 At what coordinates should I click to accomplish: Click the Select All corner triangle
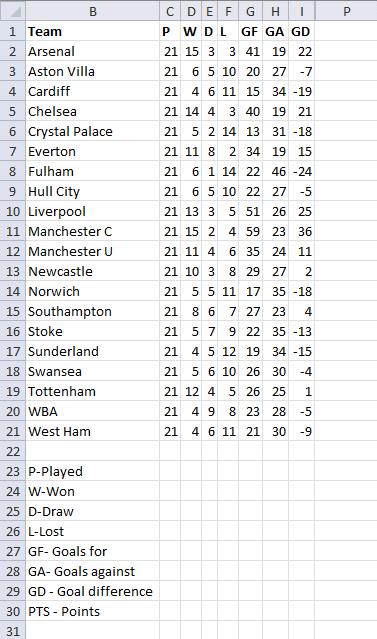(13, 11)
